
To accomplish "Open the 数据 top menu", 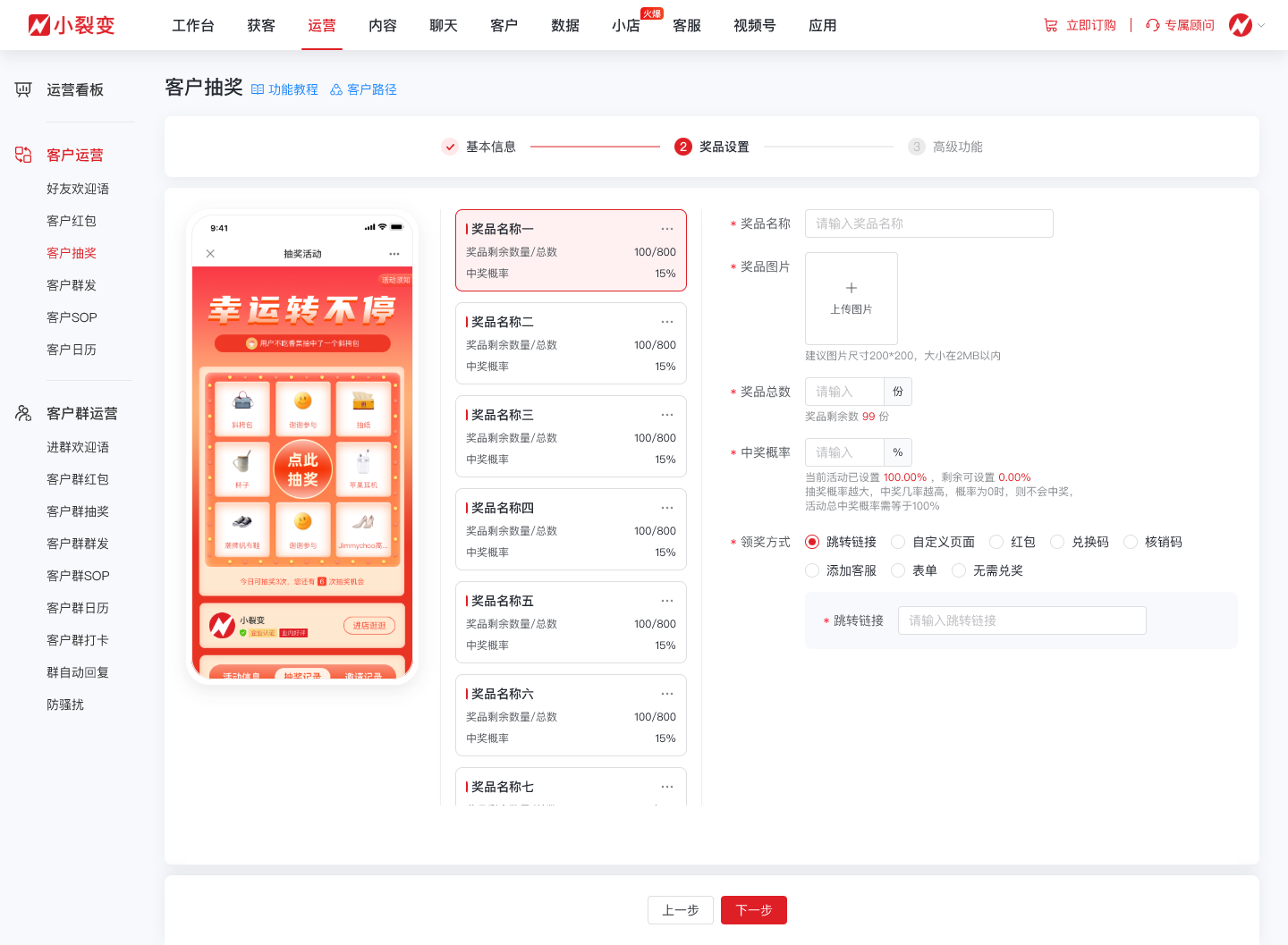I will point(565,26).
